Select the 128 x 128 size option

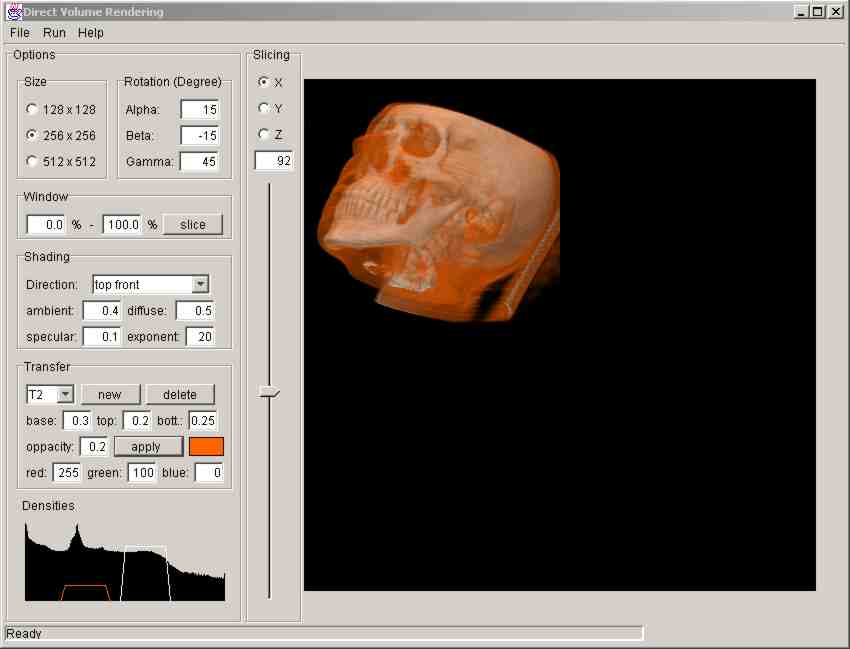click(x=32, y=109)
